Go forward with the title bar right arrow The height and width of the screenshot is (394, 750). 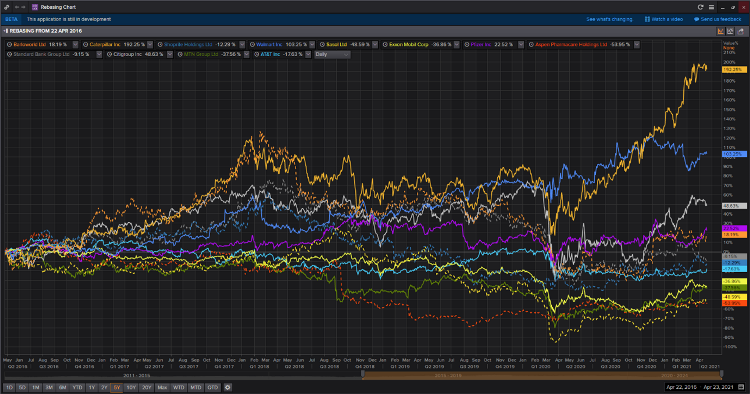pyautogui.click(x=23, y=7)
